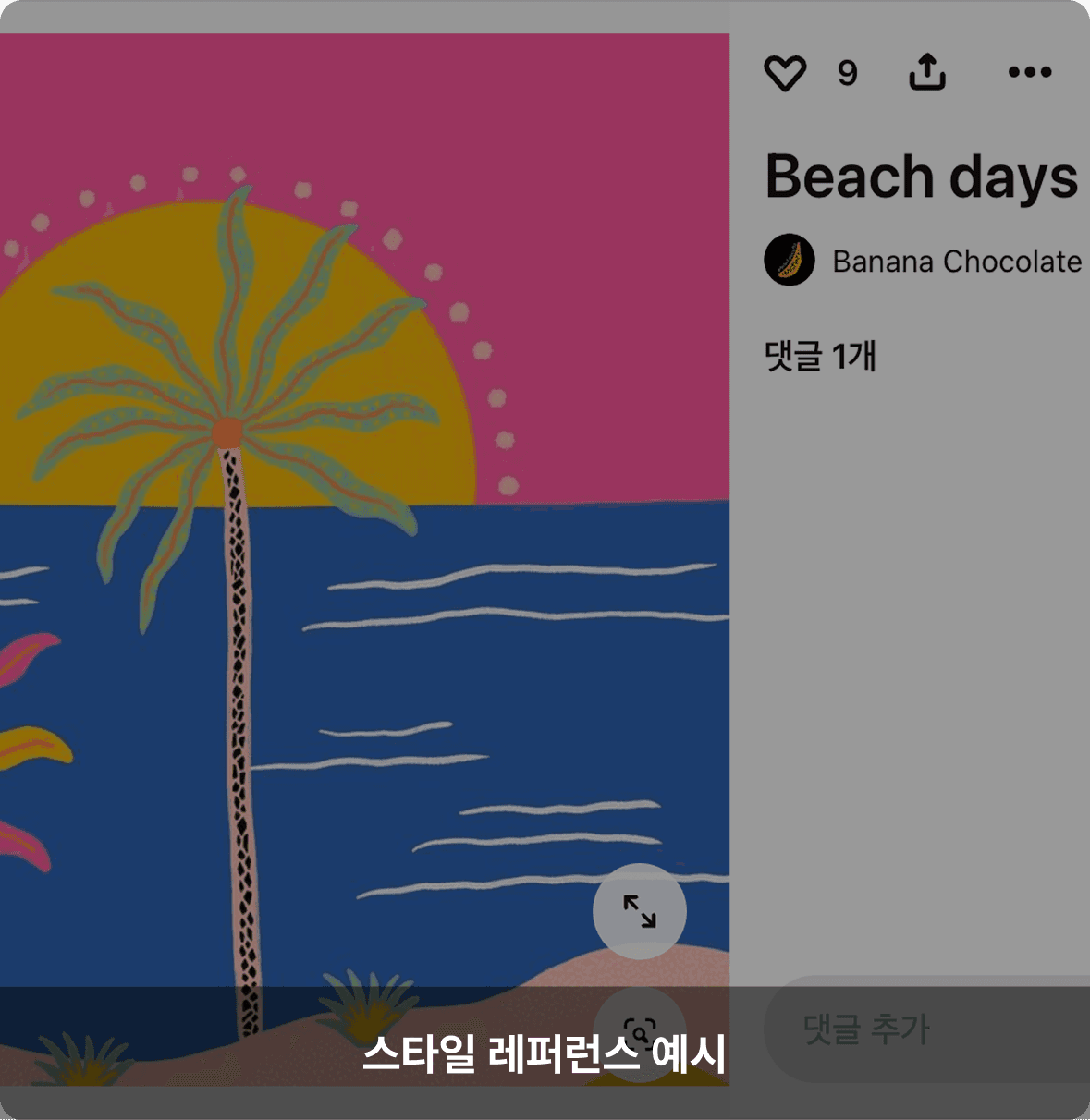Select the Beach days pin title
Screen dimensions: 1090x1120
point(922,177)
